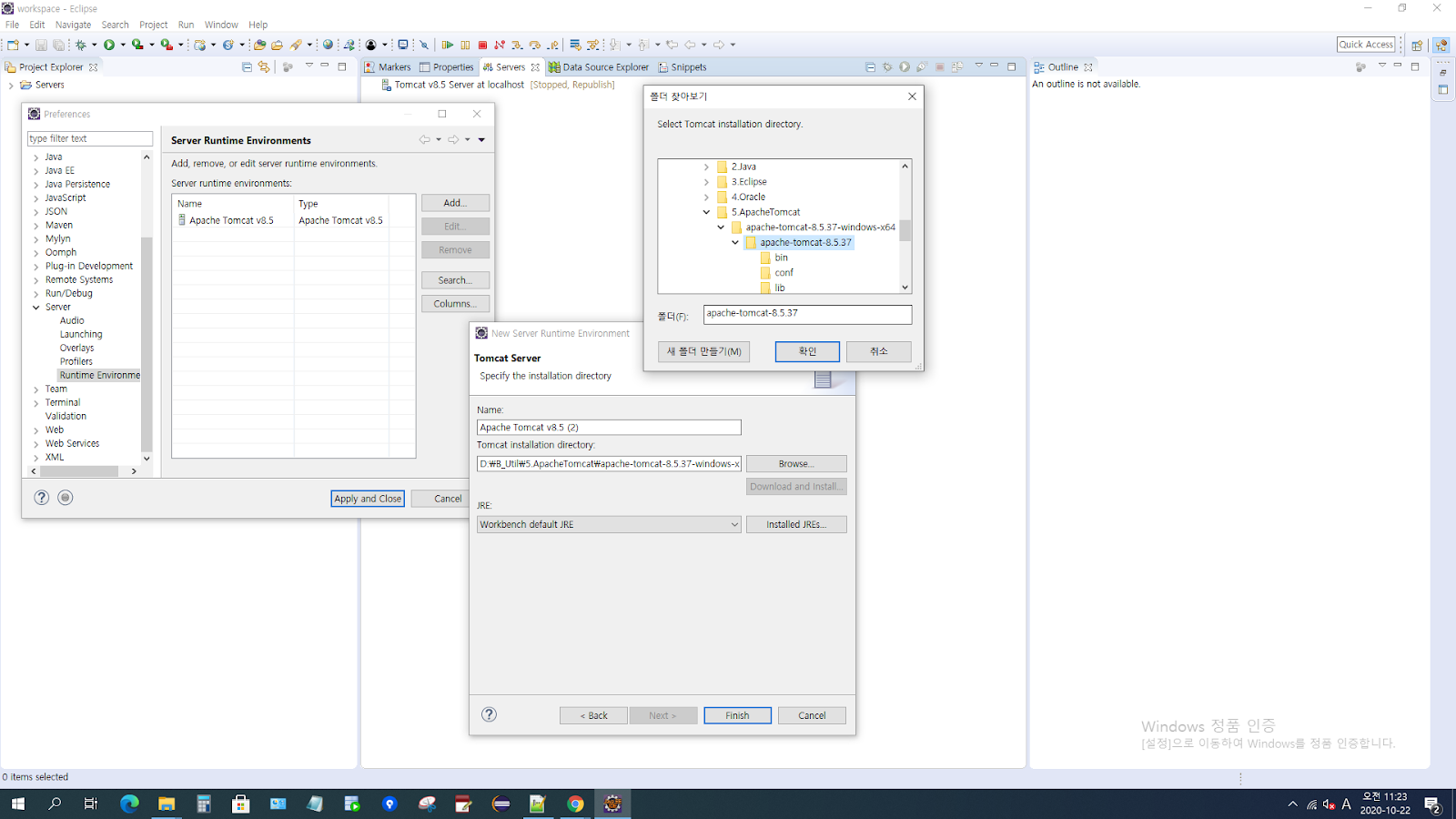Click the help icon in Preferences dialog

(x=42, y=498)
